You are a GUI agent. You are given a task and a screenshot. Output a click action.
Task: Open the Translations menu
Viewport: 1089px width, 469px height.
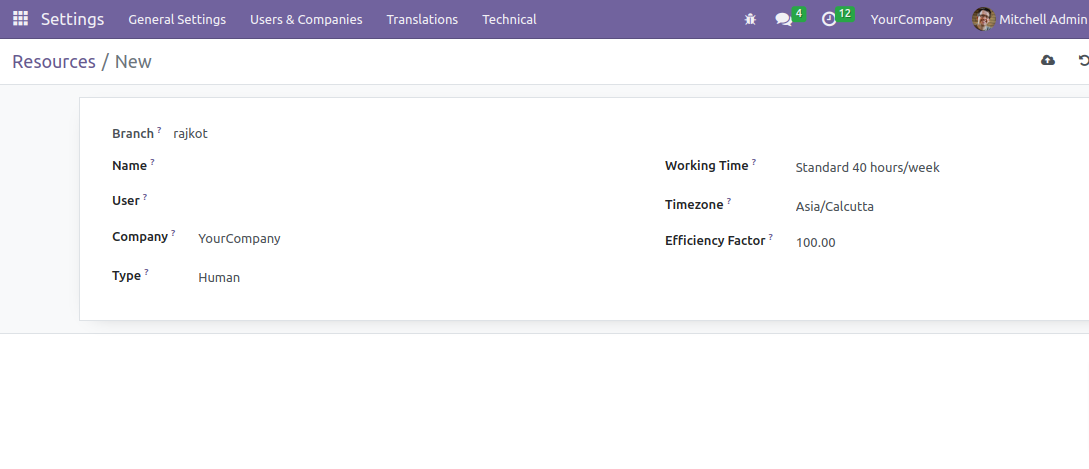click(x=422, y=19)
